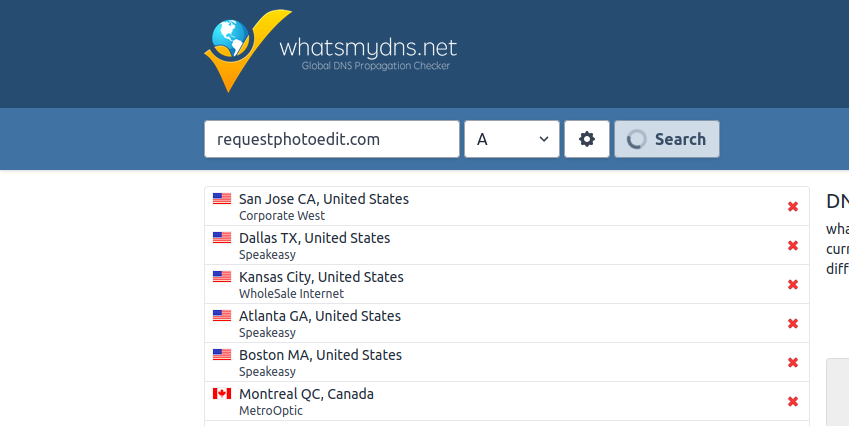The height and width of the screenshot is (426, 849).
Task: Select the Boston MA, United States row
Action: (x=507, y=362)
